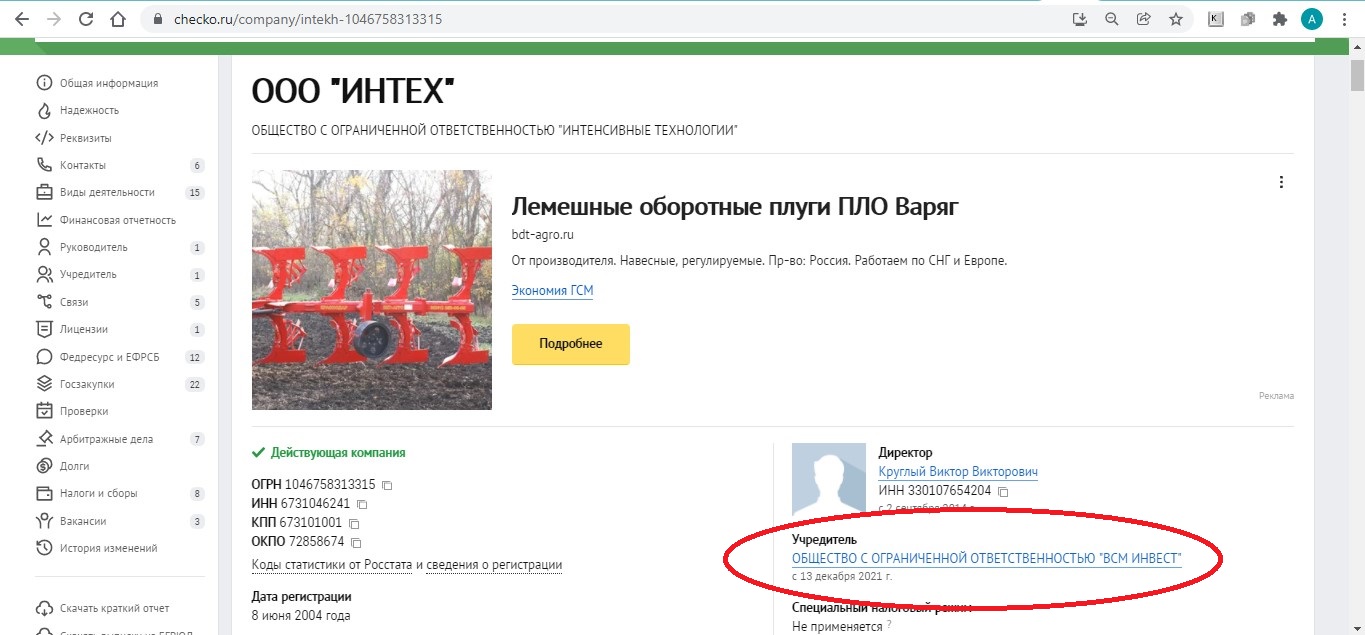The height and width of the screenshot is (635, 1365).
Task: Click the Связи graph icon in the sidebar
Action: (44, 302)
